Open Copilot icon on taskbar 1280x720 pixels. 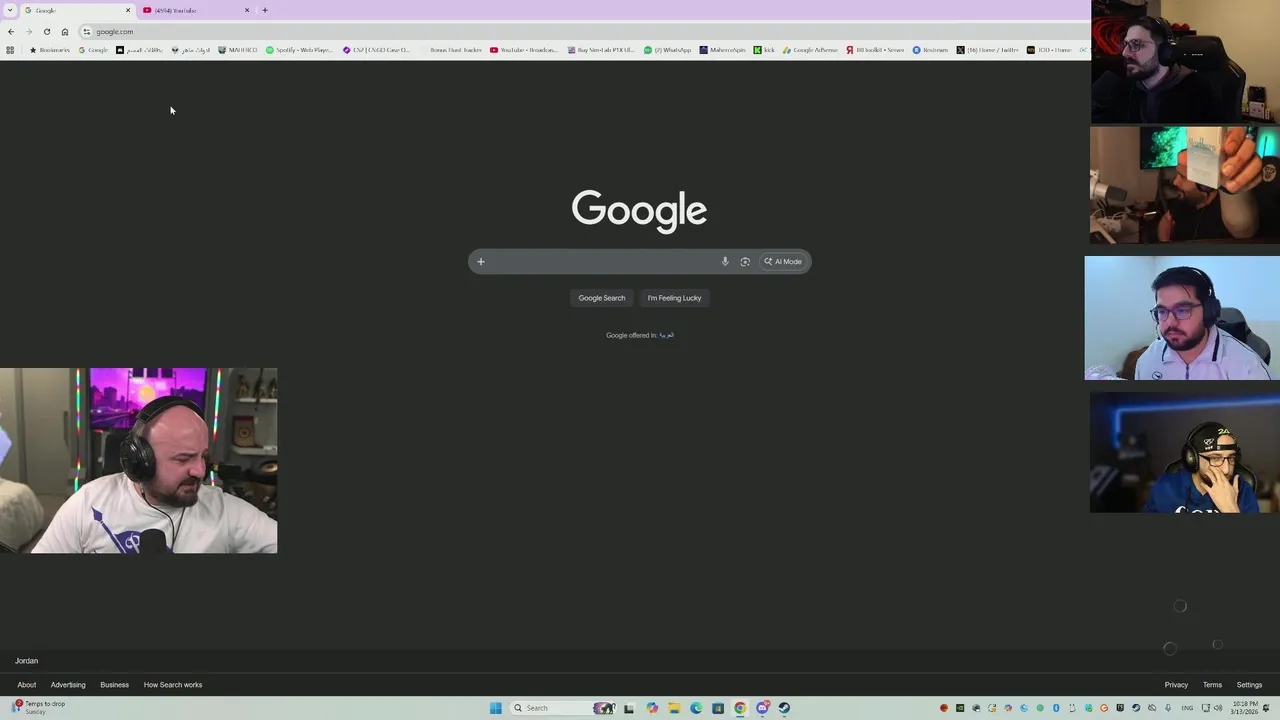[652, 708]
